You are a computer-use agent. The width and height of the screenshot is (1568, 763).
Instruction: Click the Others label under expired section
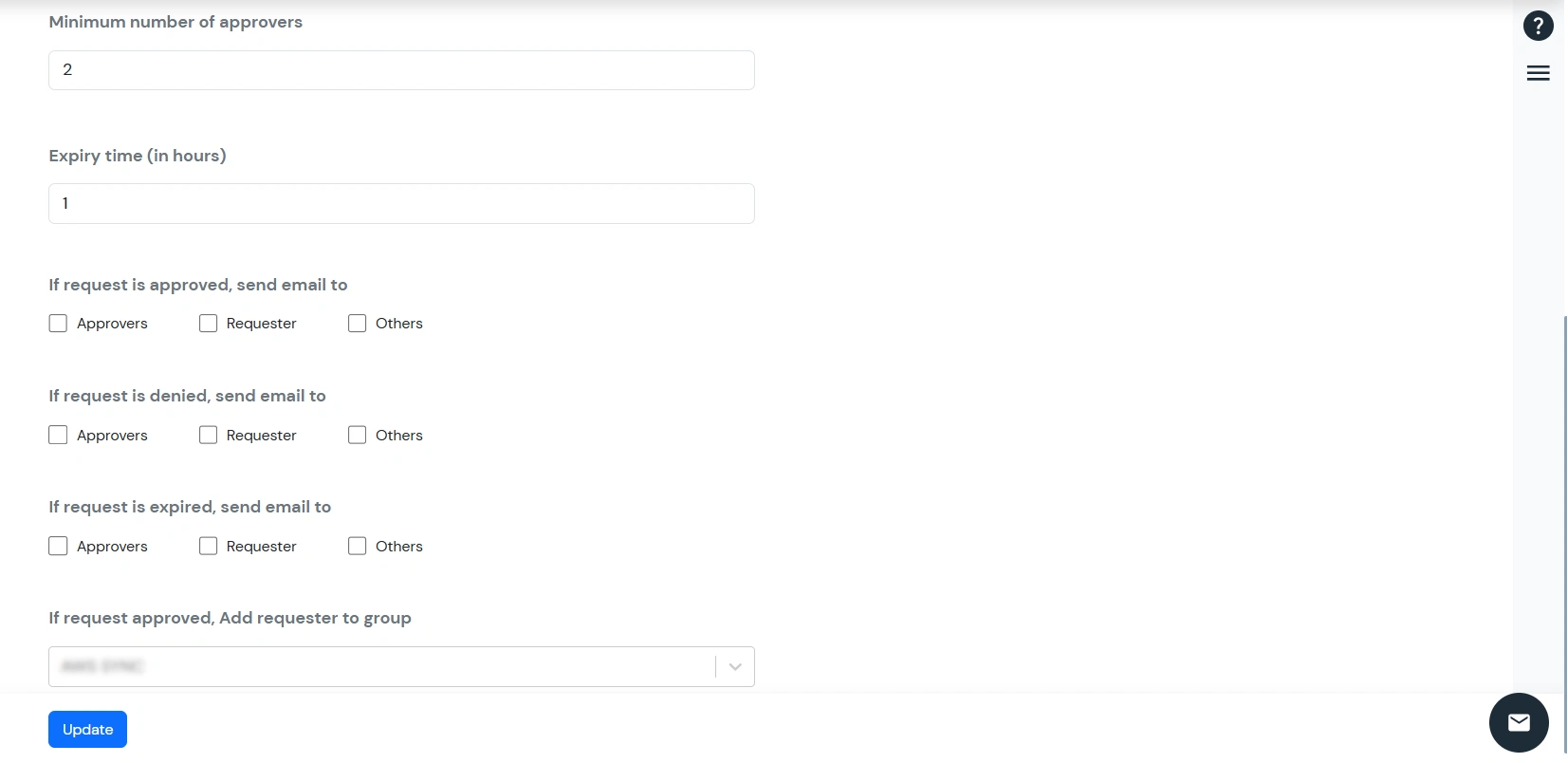pos(398,546)
